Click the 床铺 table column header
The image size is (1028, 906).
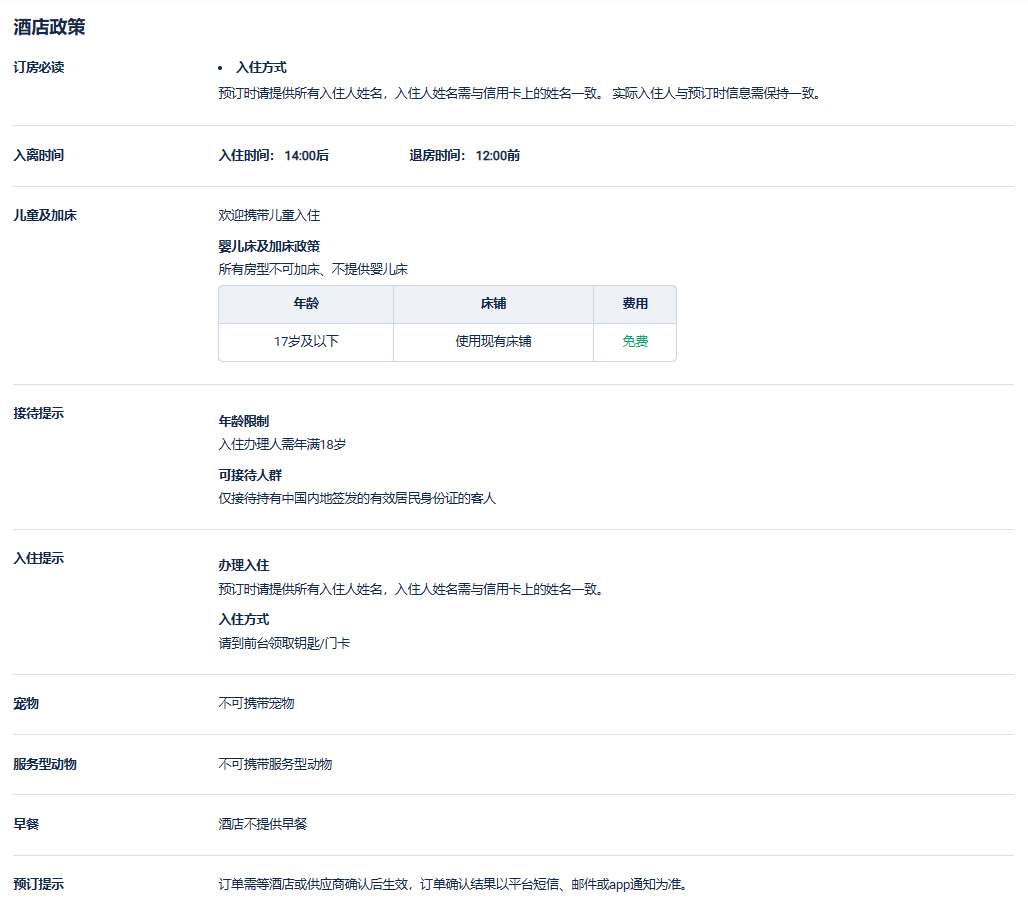click(493, 304)
